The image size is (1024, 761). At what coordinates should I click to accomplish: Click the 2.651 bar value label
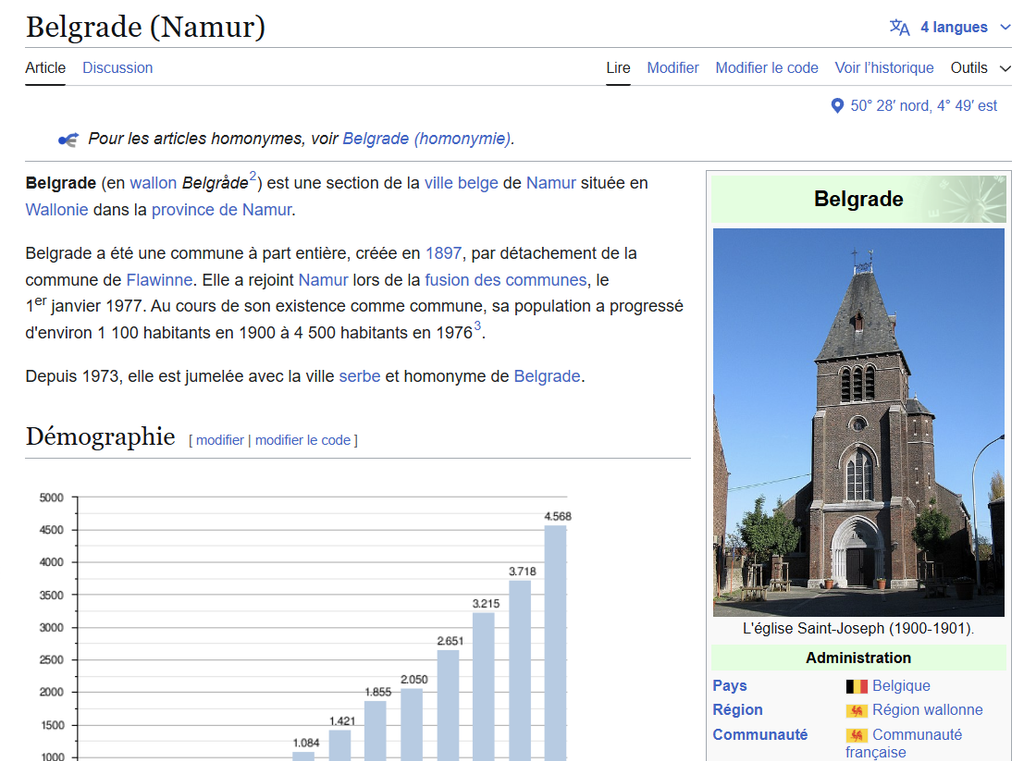450,641
